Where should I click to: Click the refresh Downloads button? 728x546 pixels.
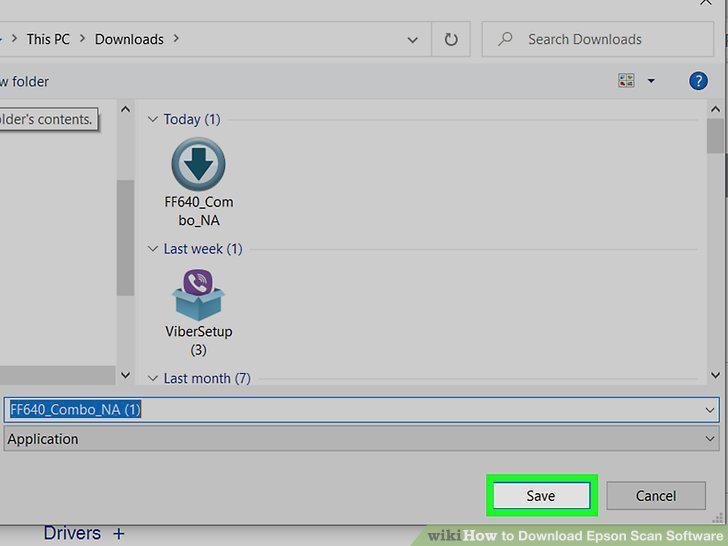451,39
